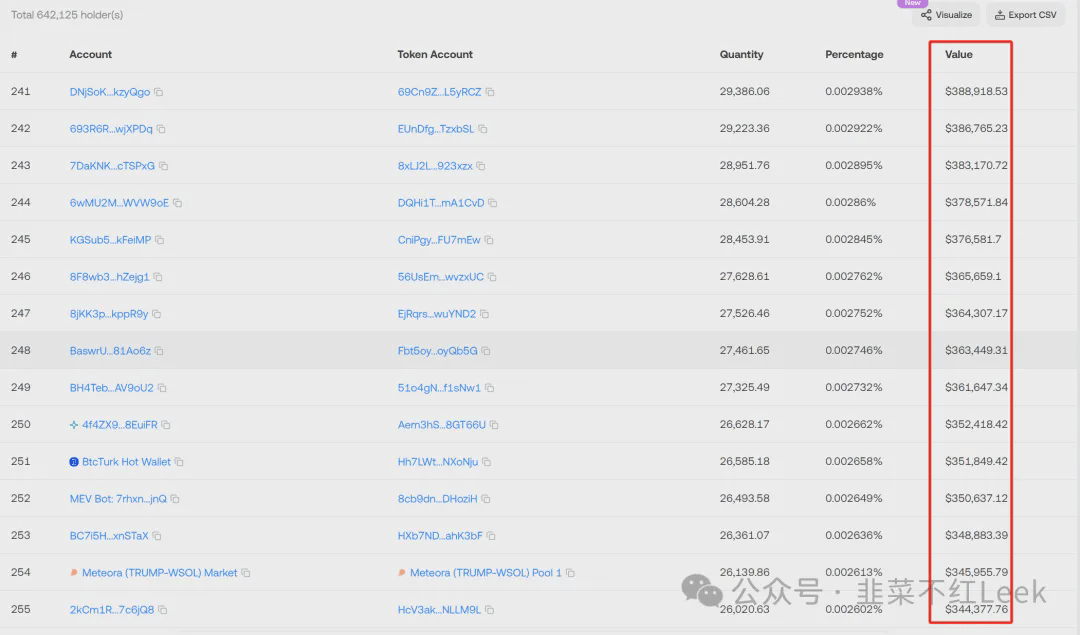This screenshot has width=1080, height=635.
Task: Select quantity value 26,585.18
Action: coord(745,461)
